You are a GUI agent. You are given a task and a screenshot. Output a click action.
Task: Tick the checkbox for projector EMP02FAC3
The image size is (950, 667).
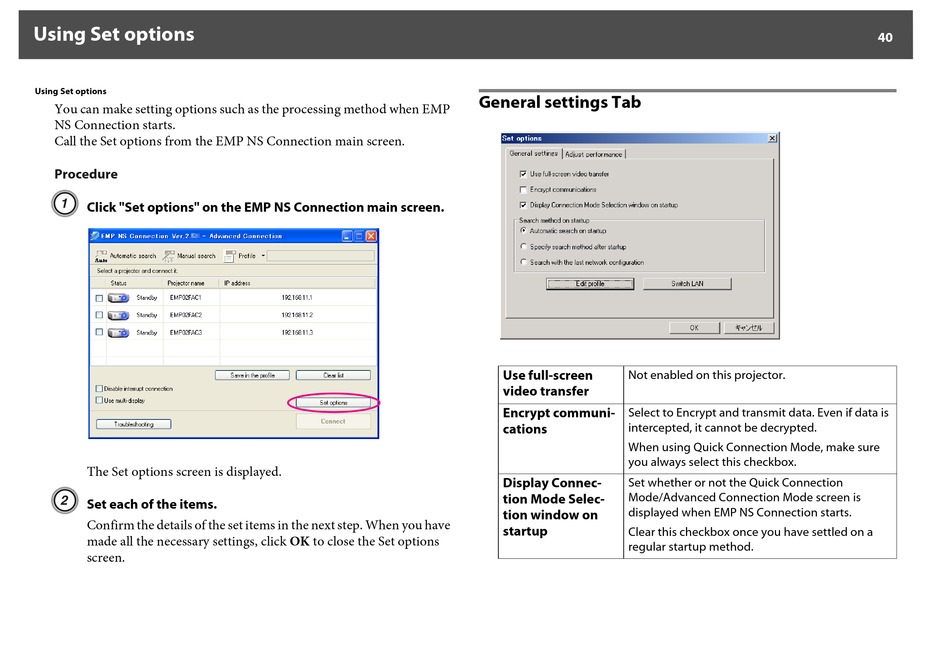point(99,332)
